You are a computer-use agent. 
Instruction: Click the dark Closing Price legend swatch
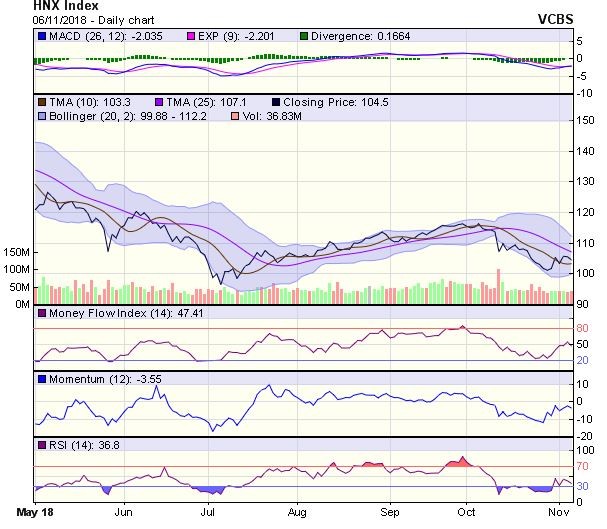click(274, 103)
